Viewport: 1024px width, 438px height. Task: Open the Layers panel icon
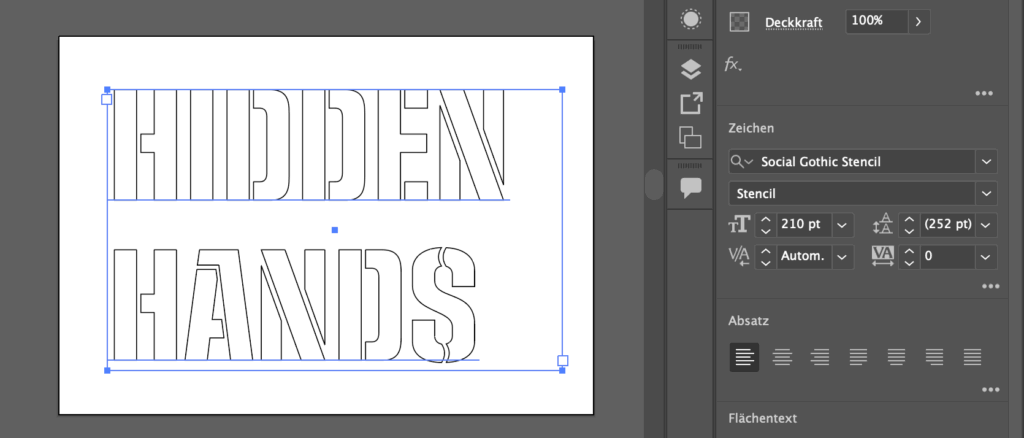click(x=690, y=69)
